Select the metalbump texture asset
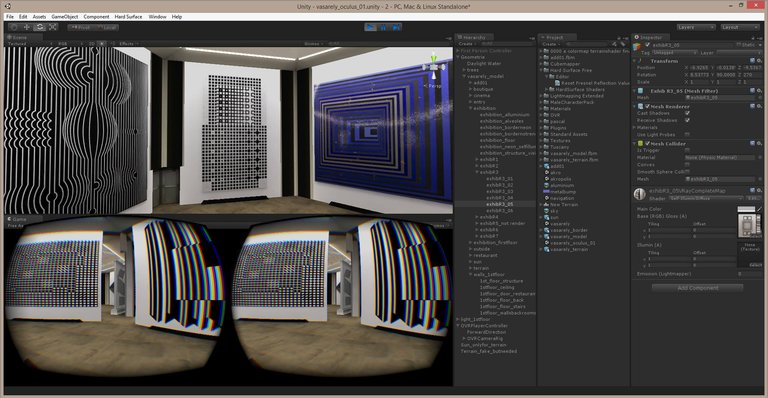The width and height of the screenshot is (768, 398). click(560, 192)
